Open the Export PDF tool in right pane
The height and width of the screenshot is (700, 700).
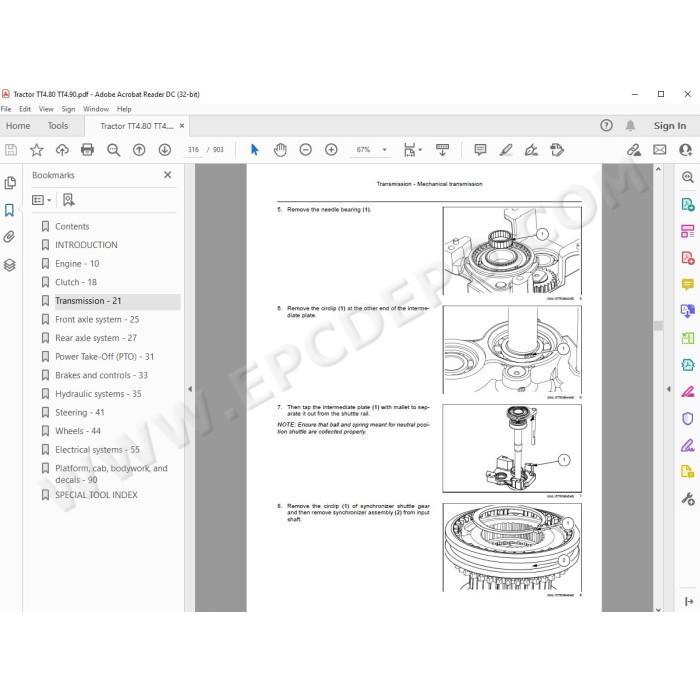pyautogui.click(x=688, y=204)
